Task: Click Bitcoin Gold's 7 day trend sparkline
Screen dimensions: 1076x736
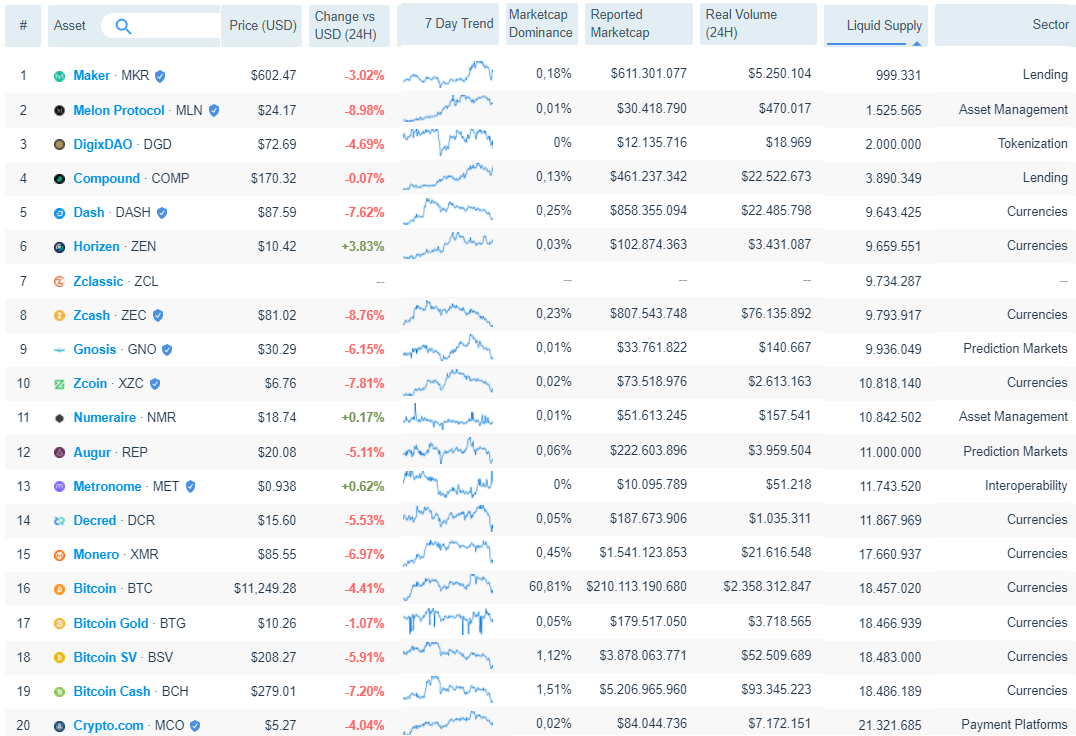Action: click(448, 621)
